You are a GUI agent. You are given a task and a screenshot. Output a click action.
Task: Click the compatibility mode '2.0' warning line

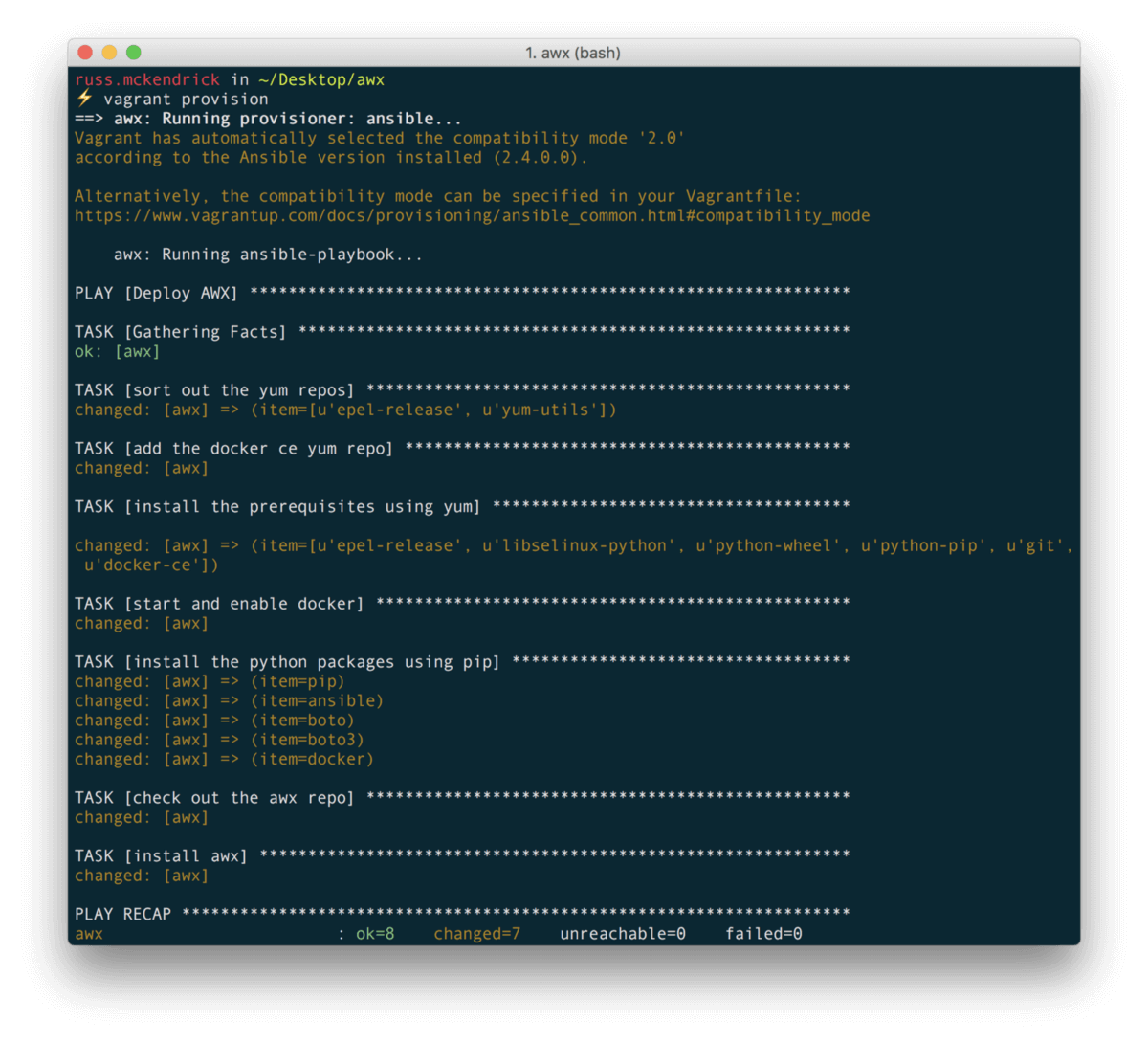[x=380, y=138]
